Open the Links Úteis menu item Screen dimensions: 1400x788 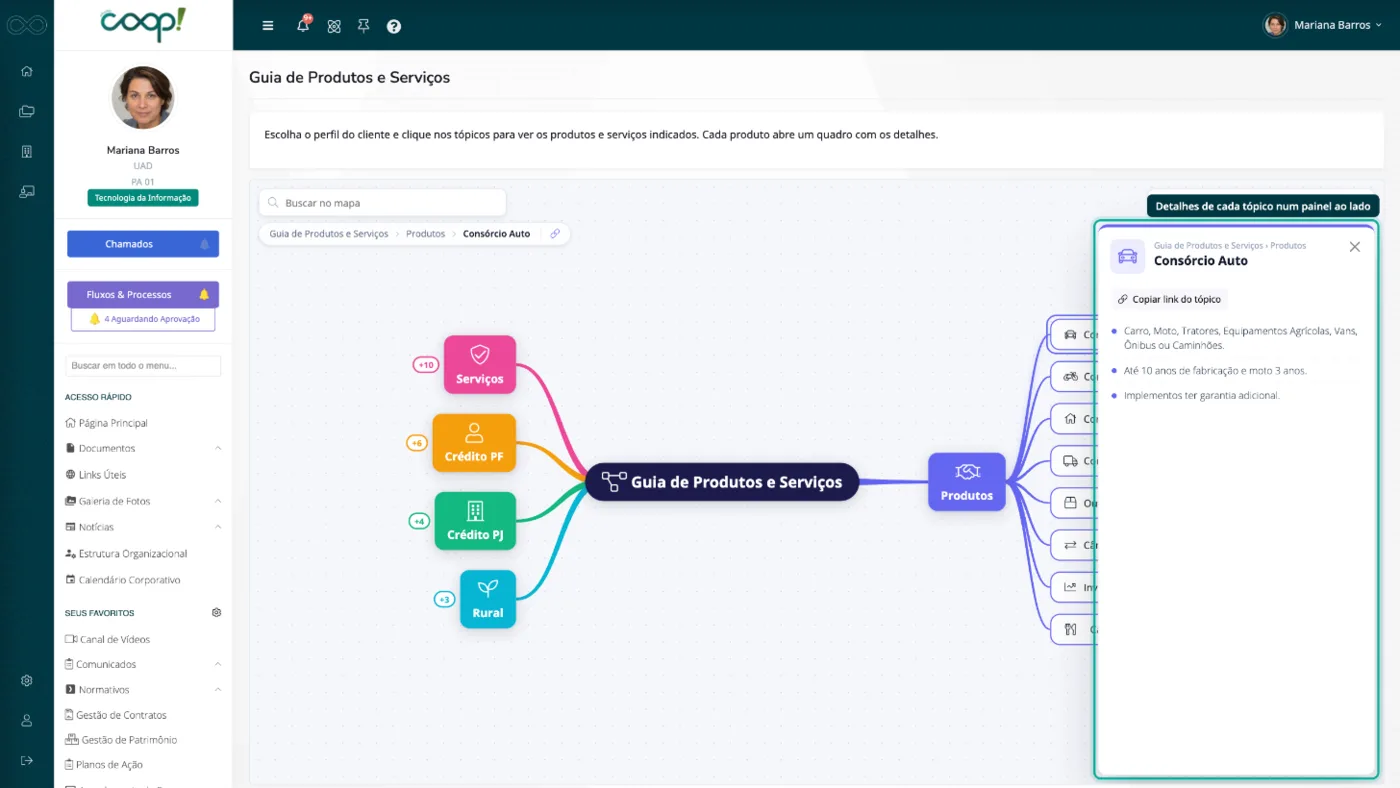tap(96, 475)
